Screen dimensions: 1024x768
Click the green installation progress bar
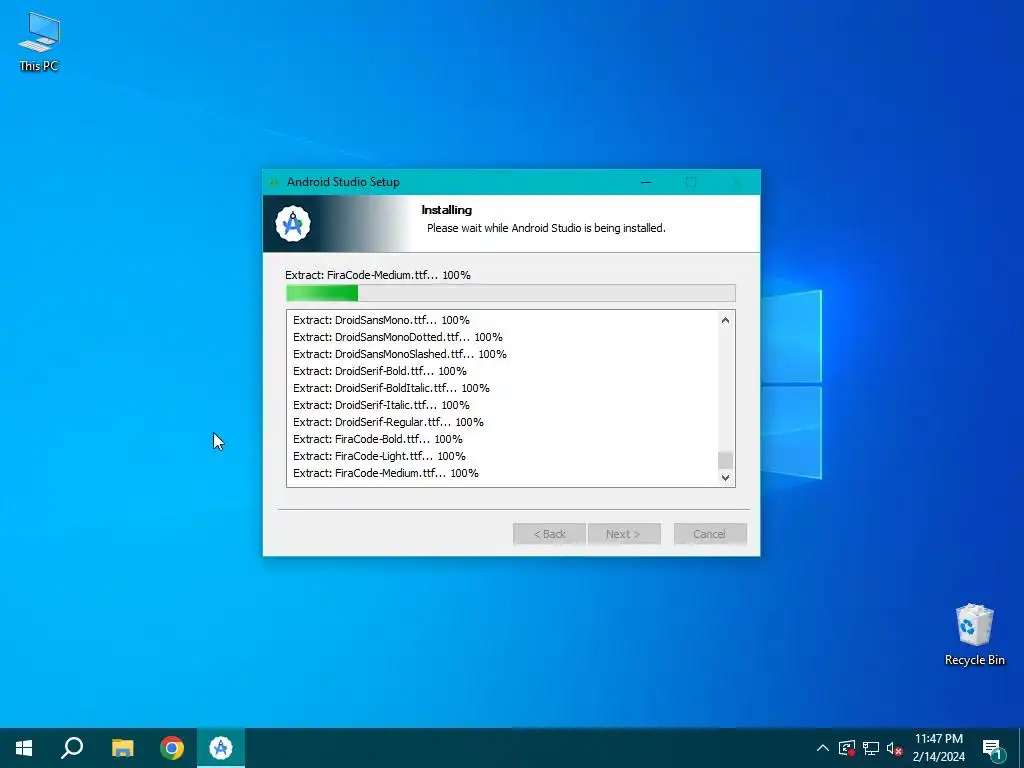point(511,293)
